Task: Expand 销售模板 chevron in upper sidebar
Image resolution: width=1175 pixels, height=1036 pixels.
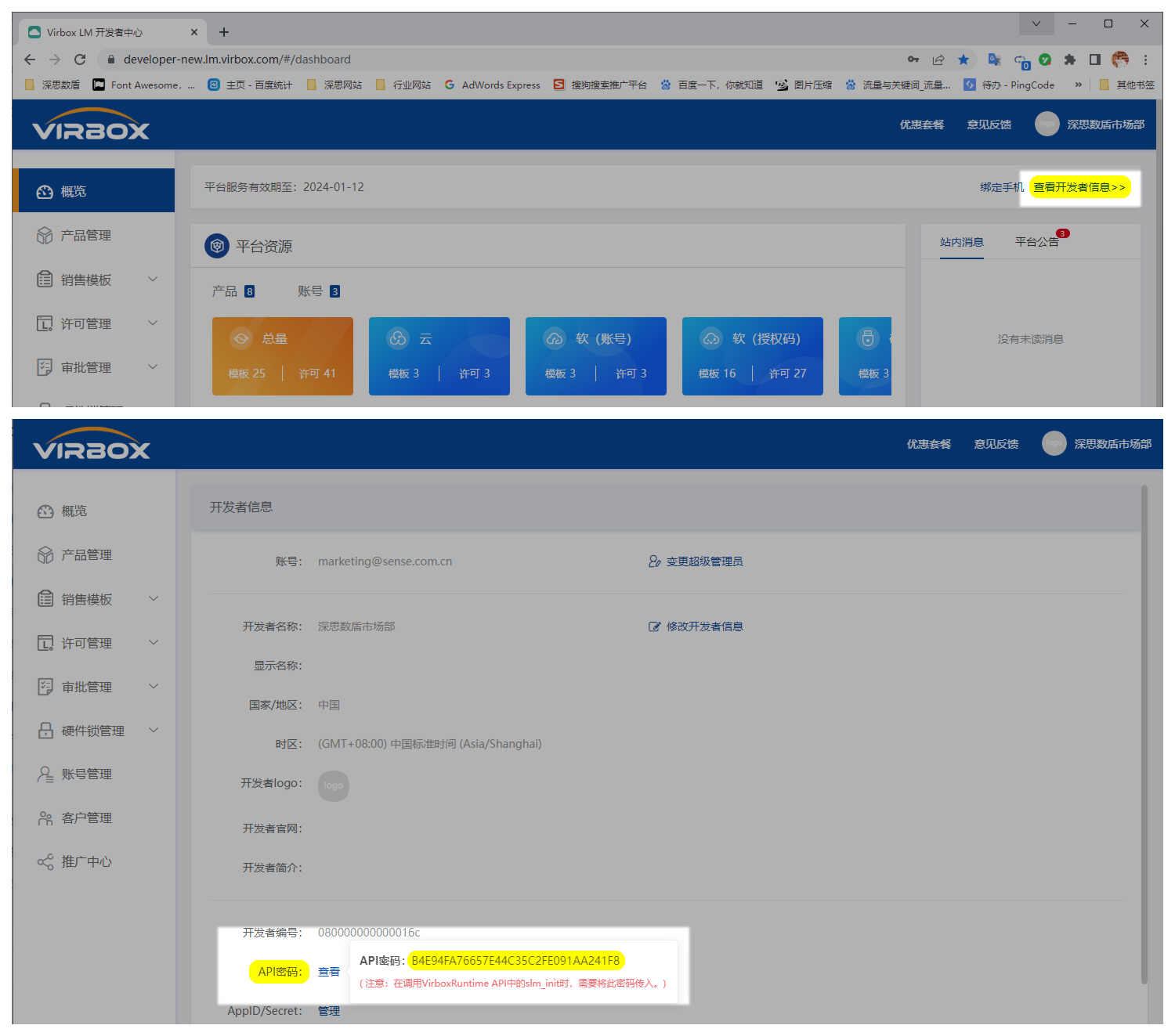Action: pos(153,279)
